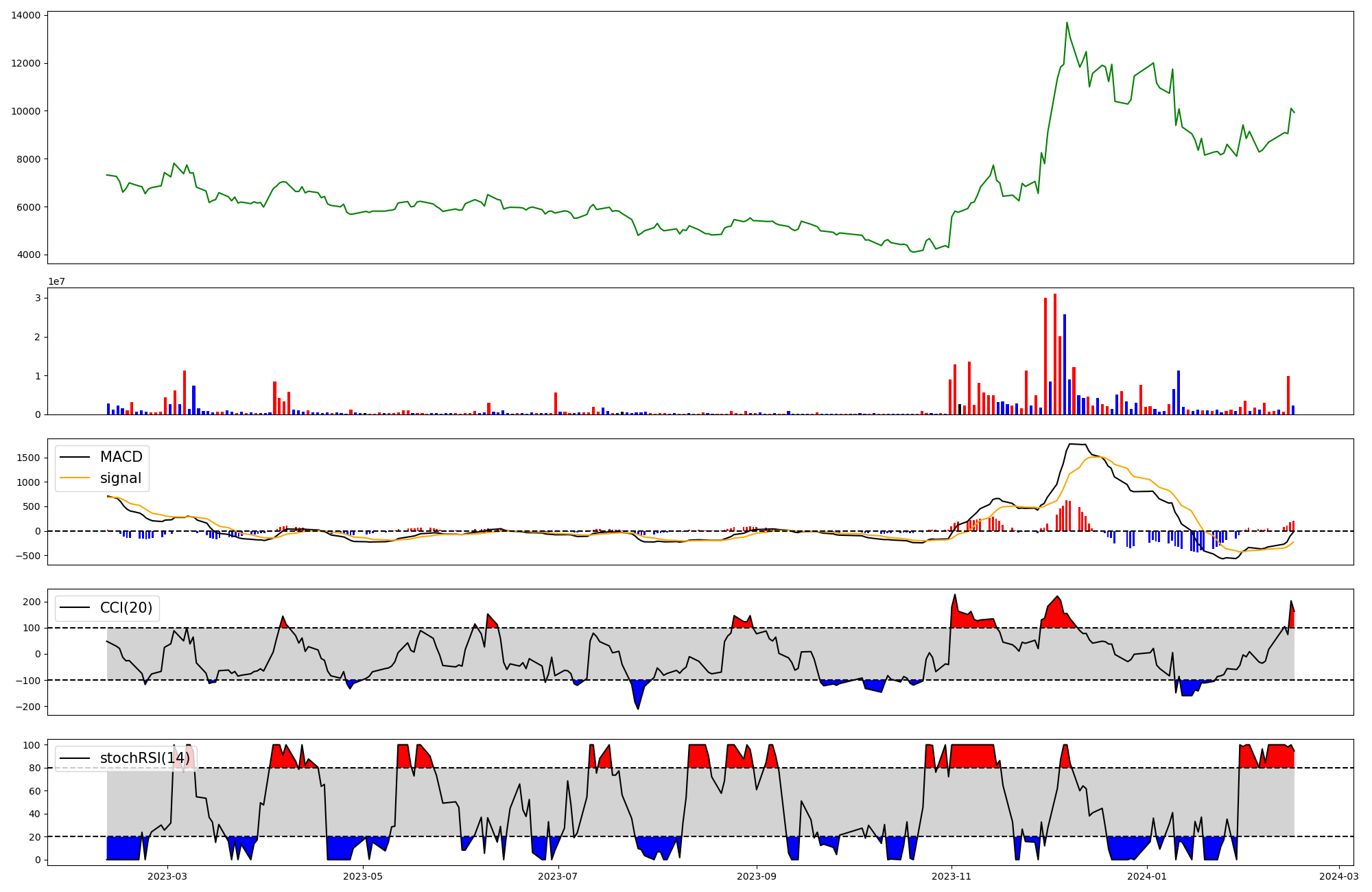Click the 1000 tick on MACD axis
1372x892 pixels.
point(29,482)
